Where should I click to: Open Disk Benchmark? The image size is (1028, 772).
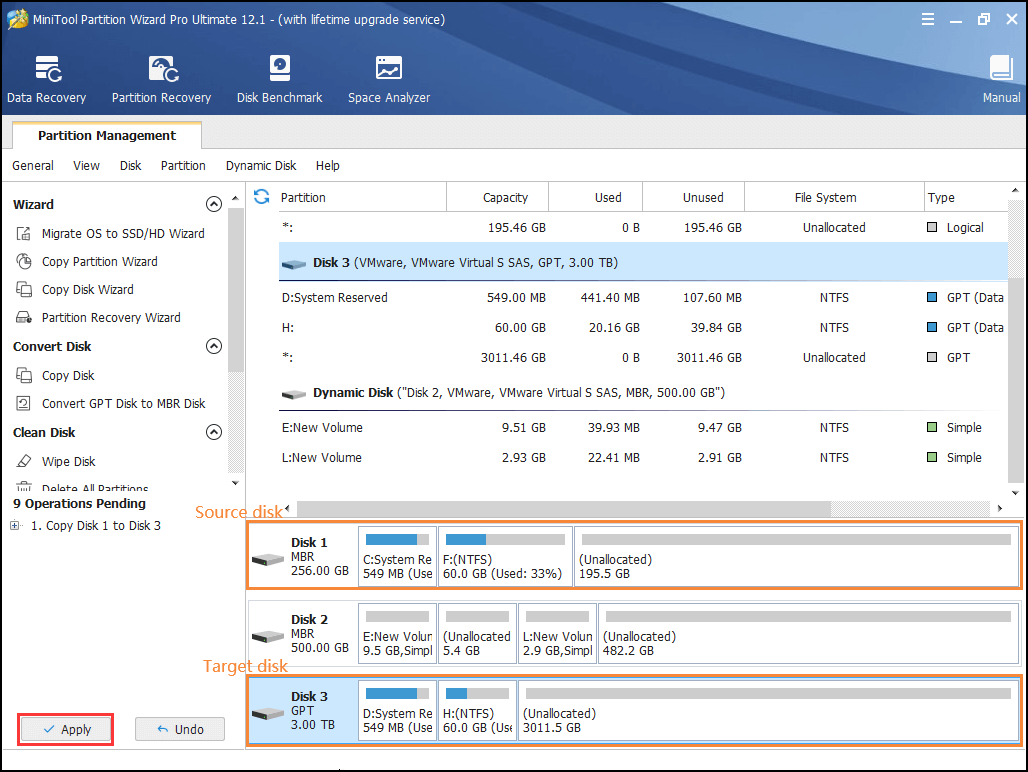pyautogui.click(x=279, y=79)
